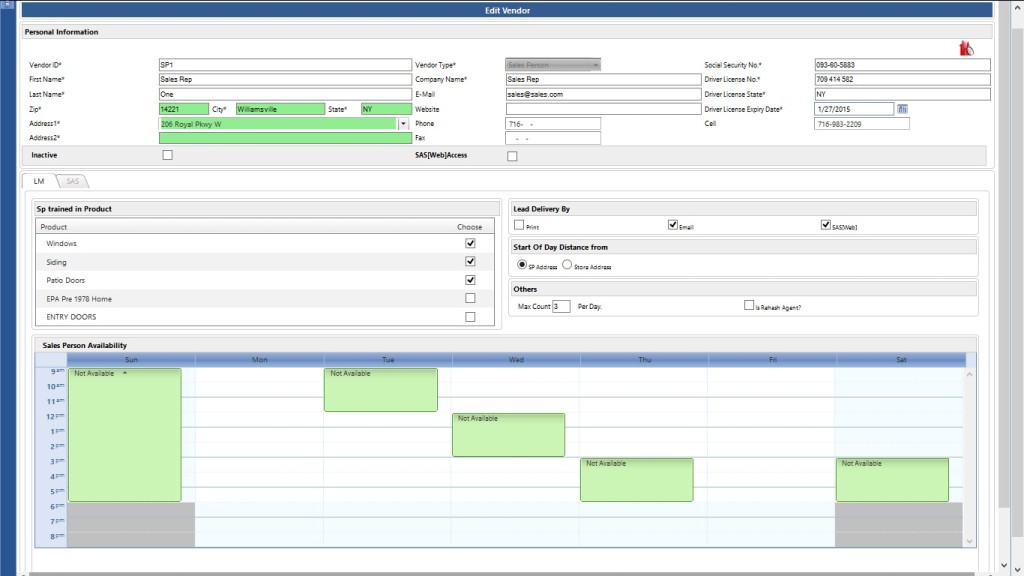Select Sunday Not Available block
The width and height of the screenshot is (1024, 576).
tap(125, 435)
